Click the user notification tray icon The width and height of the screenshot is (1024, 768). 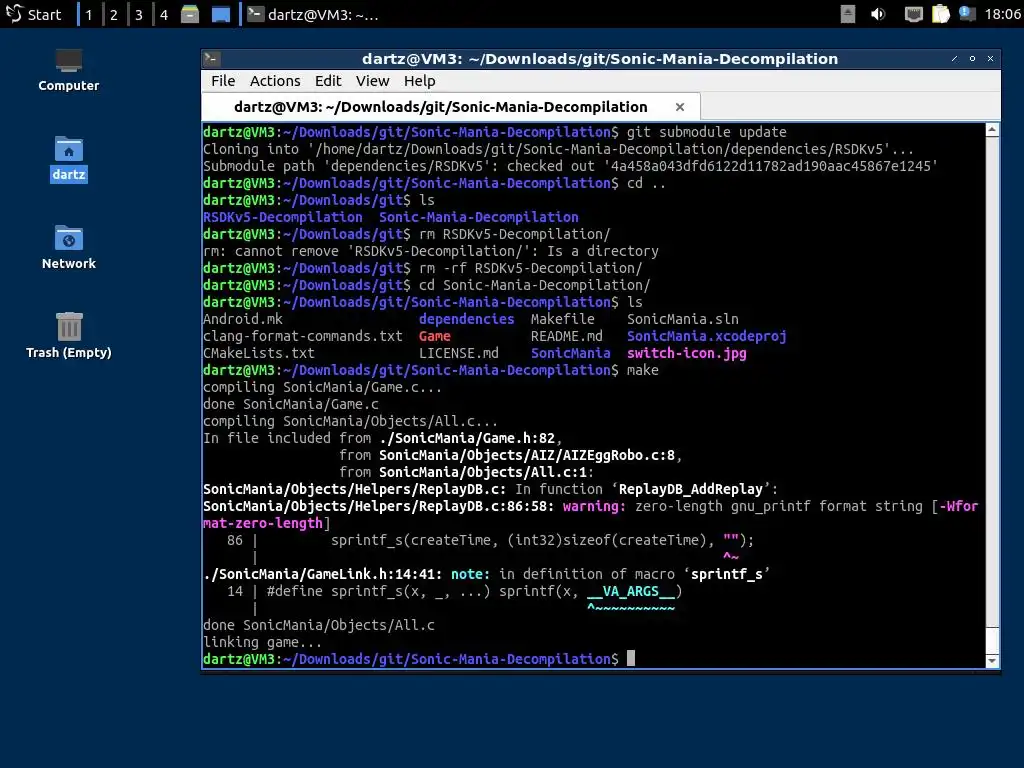coord(967,14)
